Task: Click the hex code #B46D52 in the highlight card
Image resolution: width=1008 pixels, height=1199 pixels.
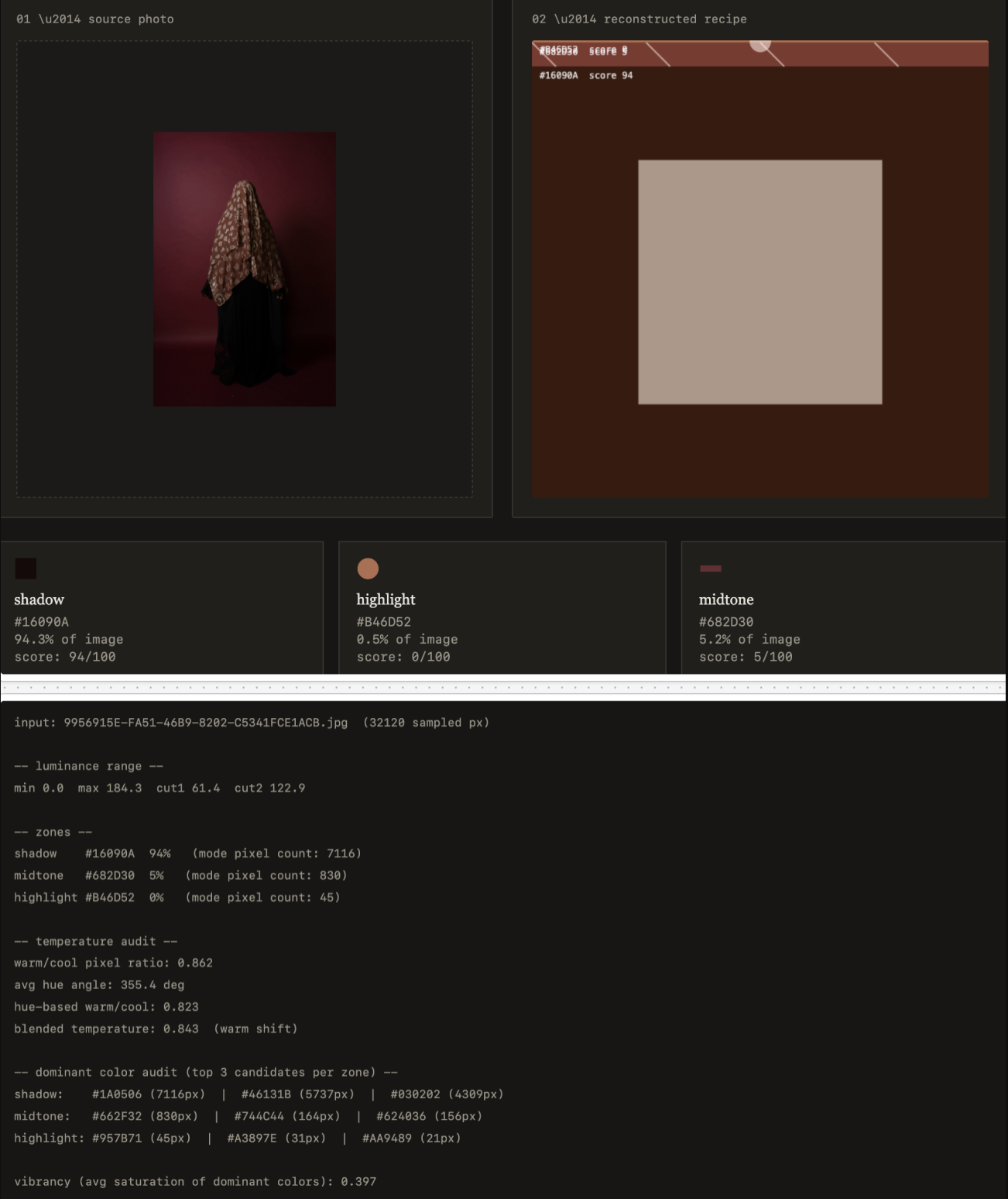Action: [x=384, y=622]
